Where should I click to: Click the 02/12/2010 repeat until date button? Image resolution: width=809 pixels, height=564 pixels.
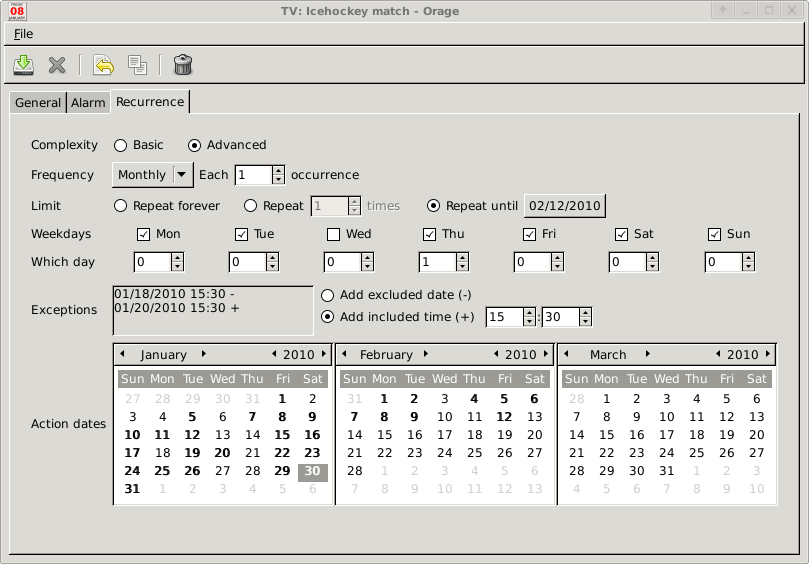click(x=565, y=206)
